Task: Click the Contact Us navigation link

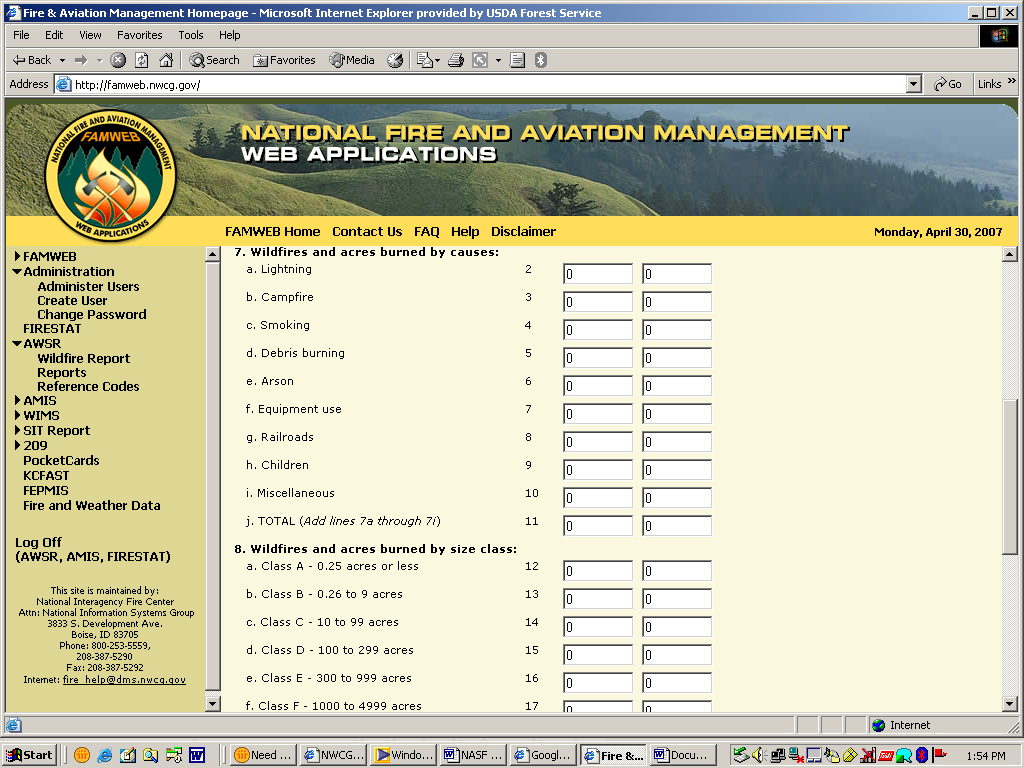Action: 367,232
